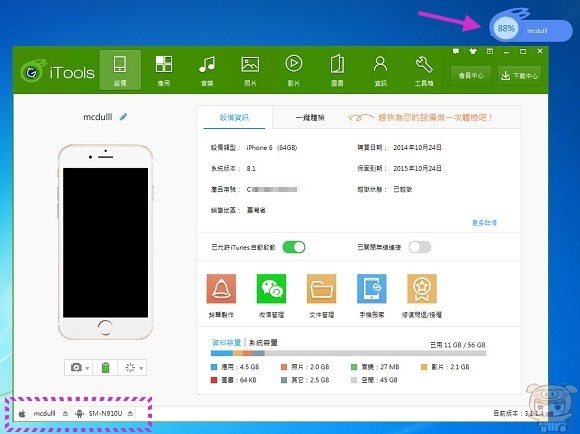Screen dimensions: 580x434
Task: Click the iPhone preview image
Action: point(105,242)
